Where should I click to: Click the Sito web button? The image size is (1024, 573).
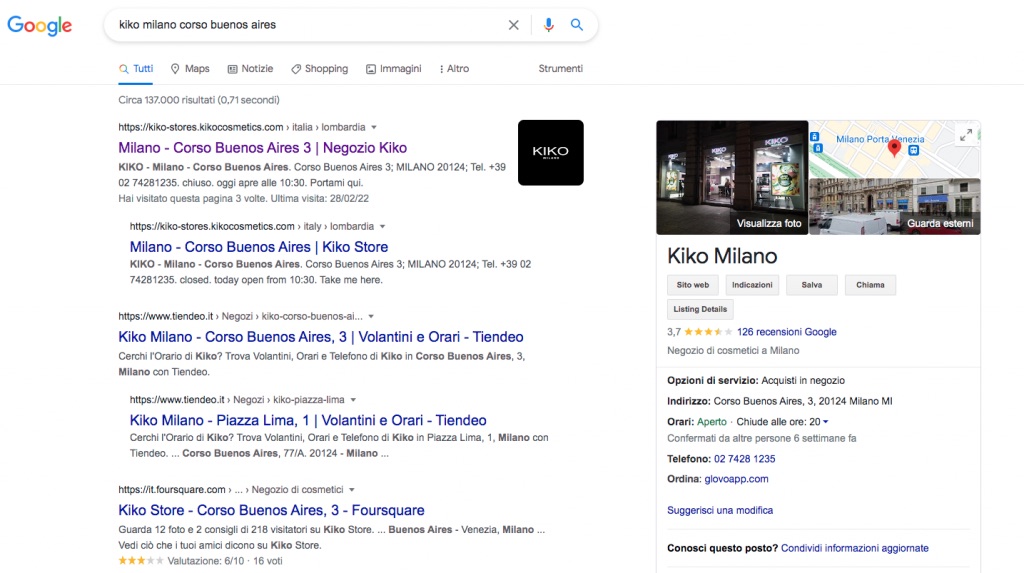pos(693,285)
